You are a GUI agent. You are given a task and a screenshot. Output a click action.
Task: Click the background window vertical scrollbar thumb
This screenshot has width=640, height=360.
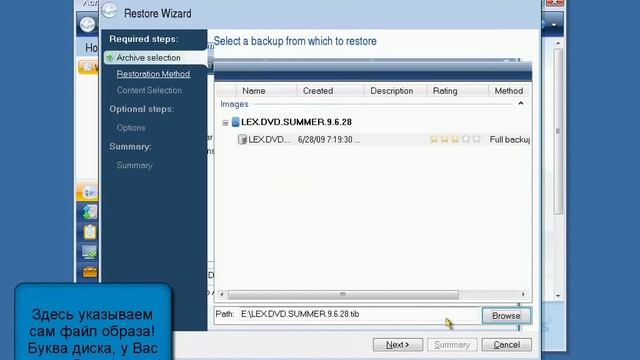tap(558, 131)
